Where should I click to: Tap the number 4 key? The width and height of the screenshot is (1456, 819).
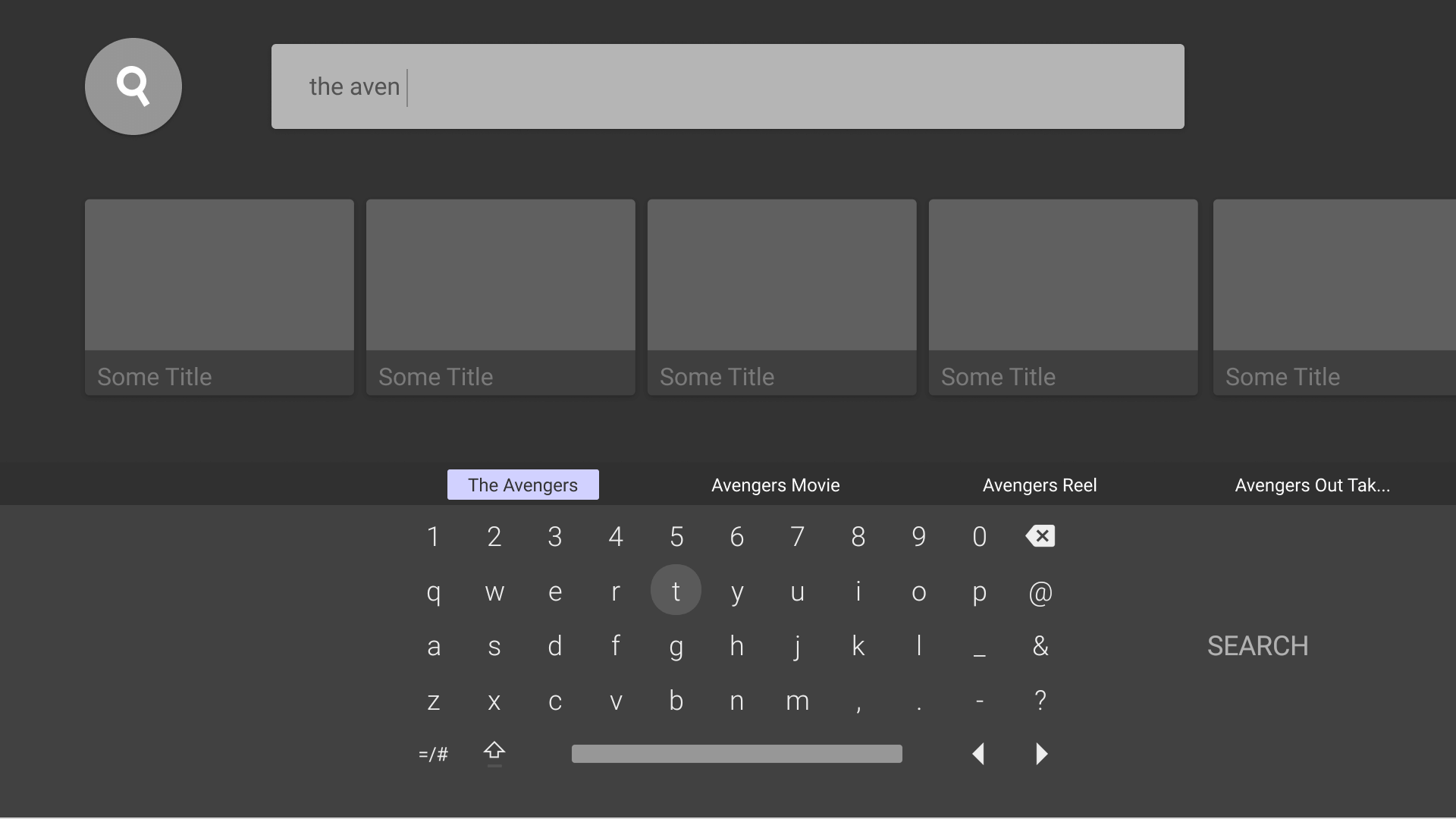coord(616,537)
